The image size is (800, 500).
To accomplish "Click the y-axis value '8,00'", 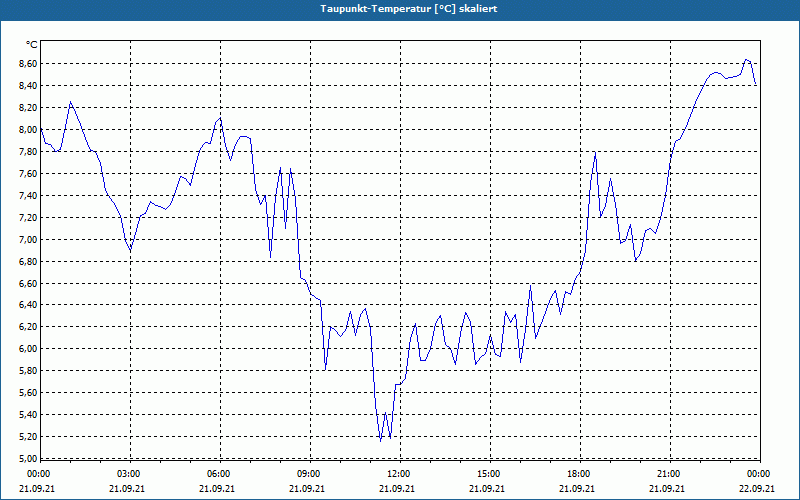I will pyautogui.click(x=28, y=130).
